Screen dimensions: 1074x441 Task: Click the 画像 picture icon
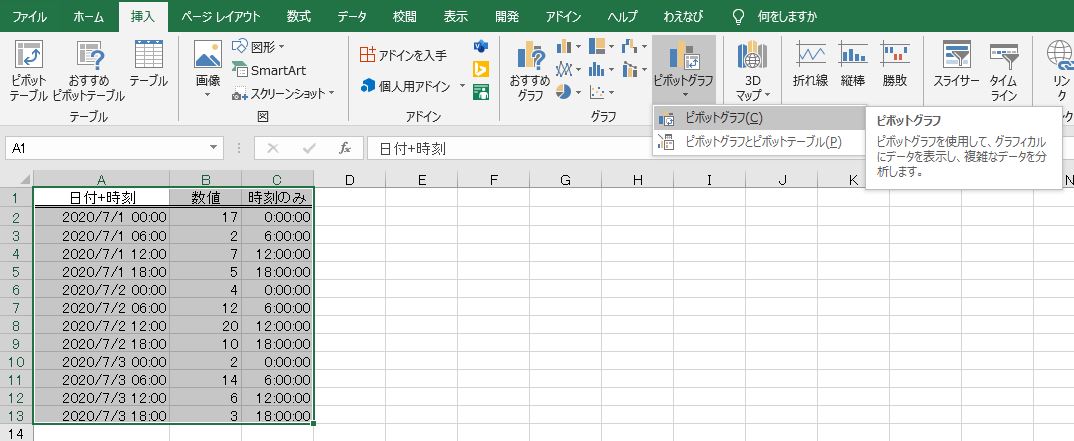(x=208, y=55)
